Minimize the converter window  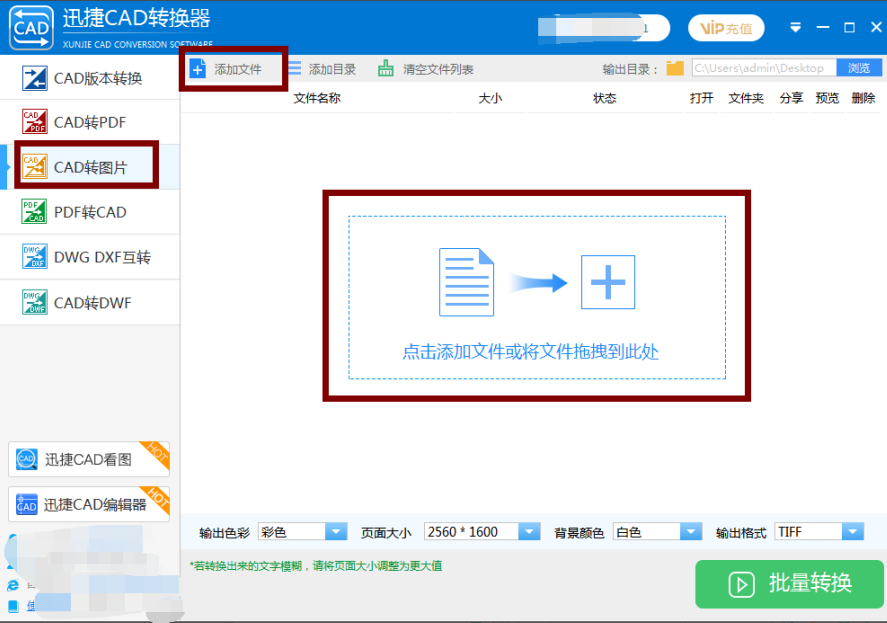(x=823, y=27)
